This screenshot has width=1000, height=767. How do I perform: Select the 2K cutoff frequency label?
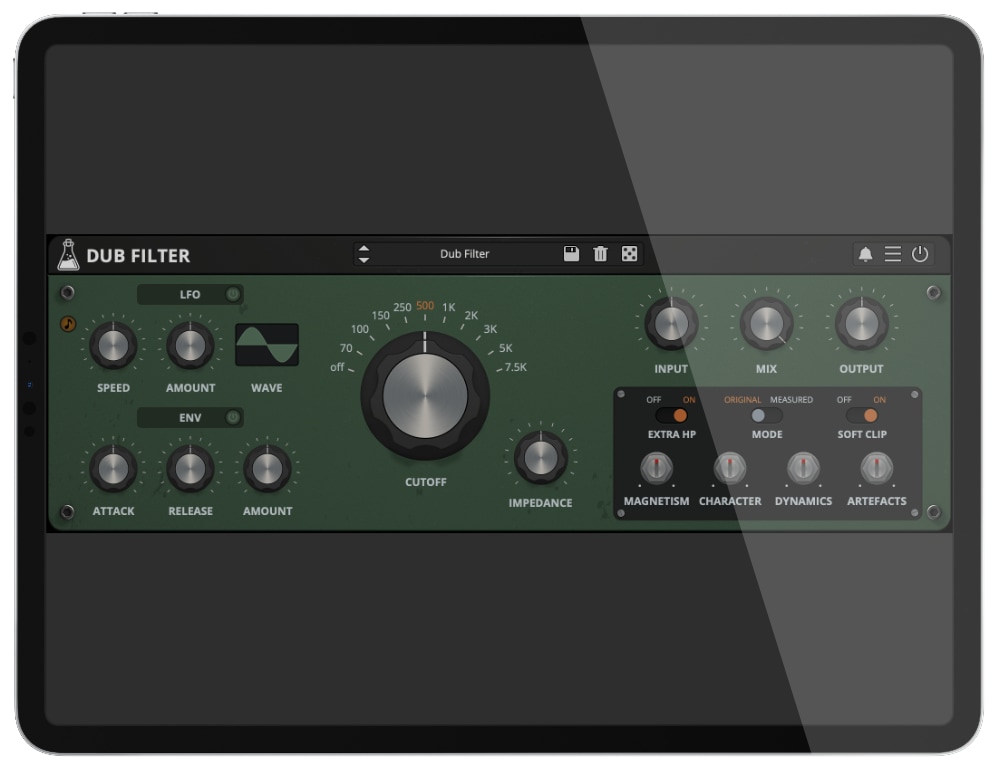(x=471, y=316)
